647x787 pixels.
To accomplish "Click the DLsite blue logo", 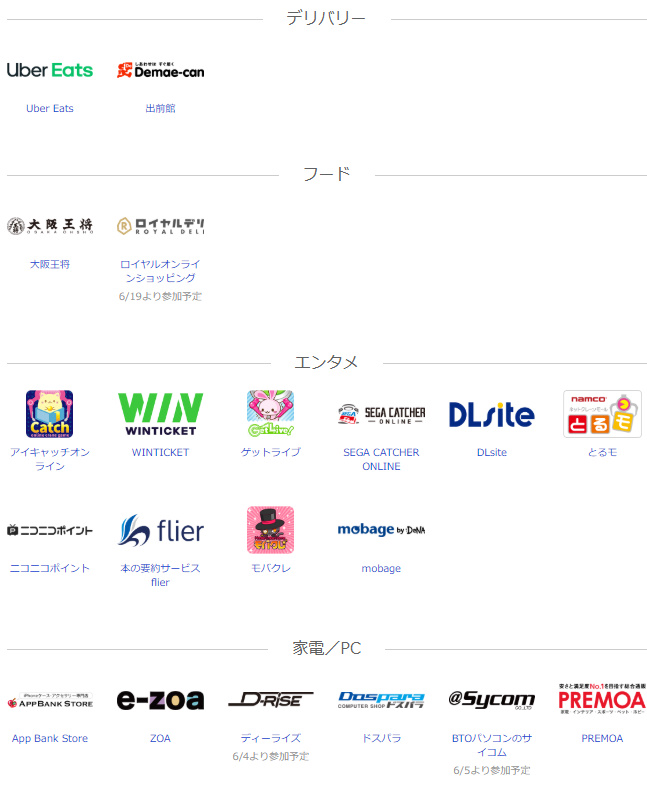I will pos(491,415).
